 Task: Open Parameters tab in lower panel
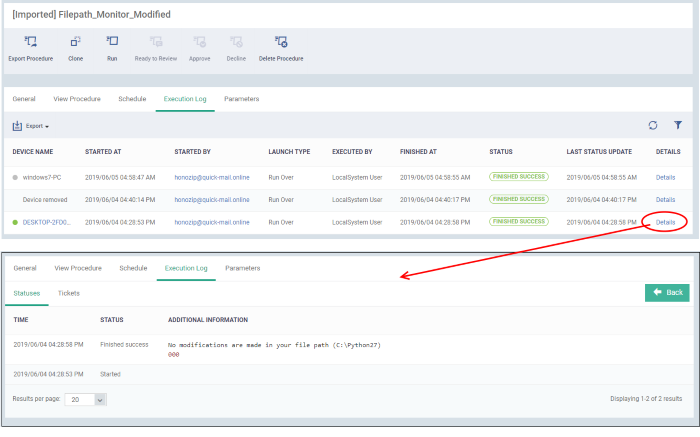tap(242, 268)
